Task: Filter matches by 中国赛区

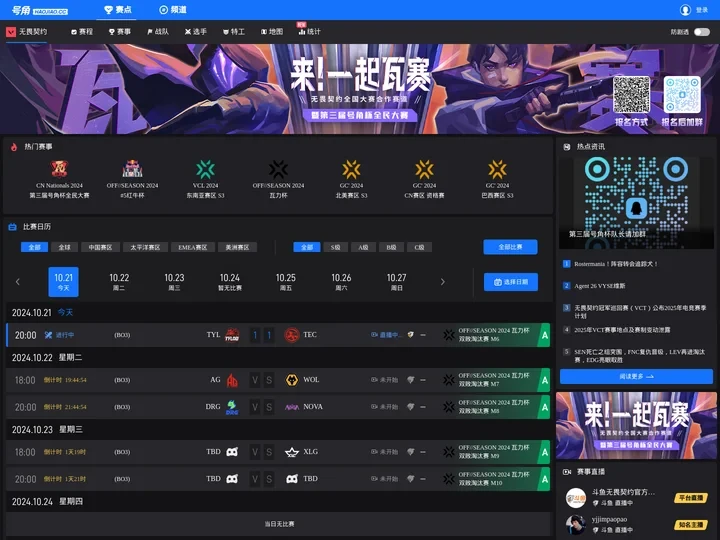Action: click(x=100, y=247)
